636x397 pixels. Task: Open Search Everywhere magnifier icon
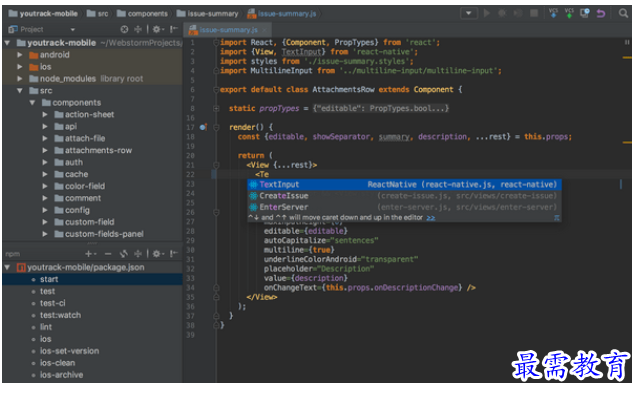click(623, 13)
